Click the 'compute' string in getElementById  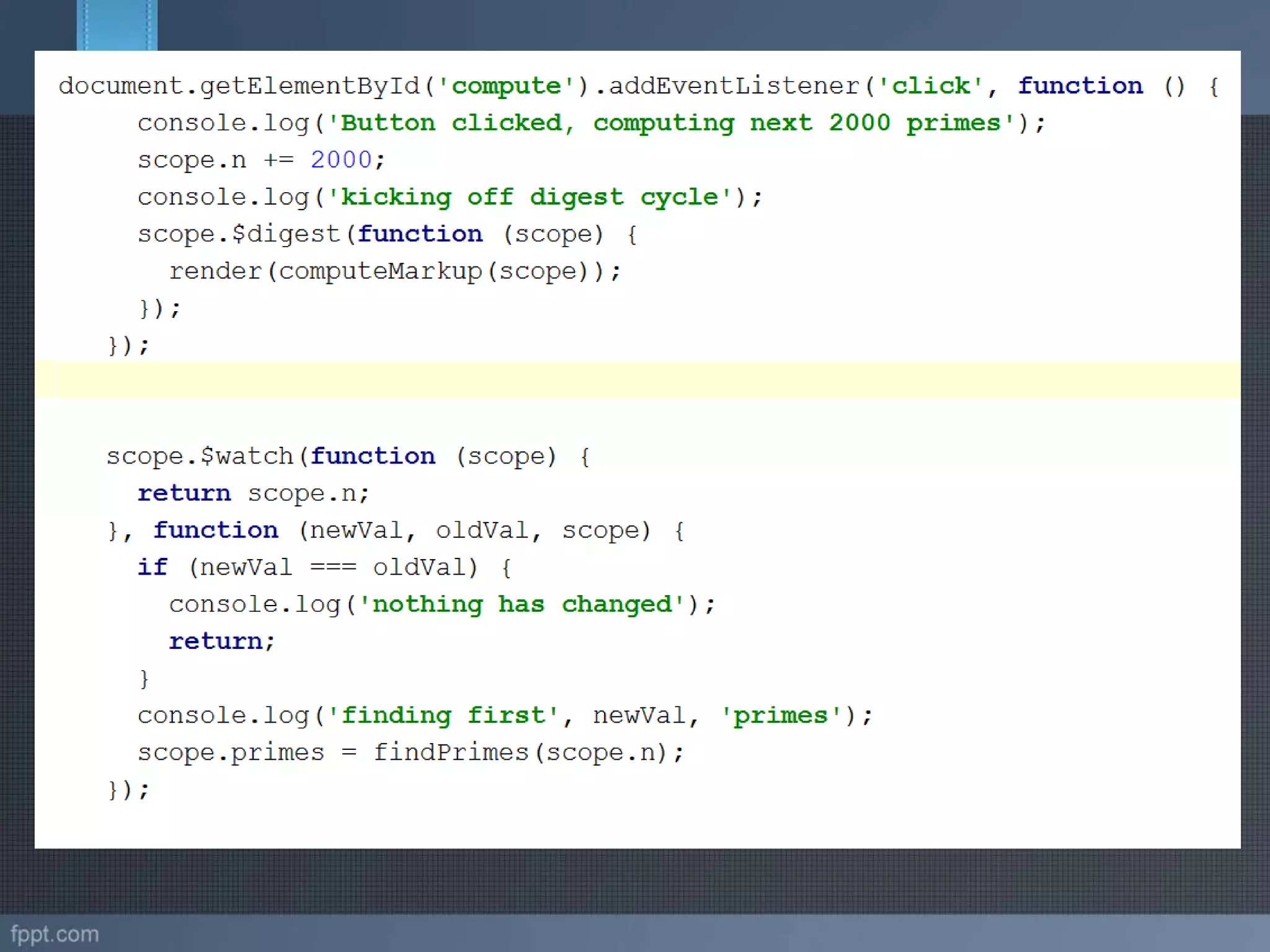click(x=506, y=86)
